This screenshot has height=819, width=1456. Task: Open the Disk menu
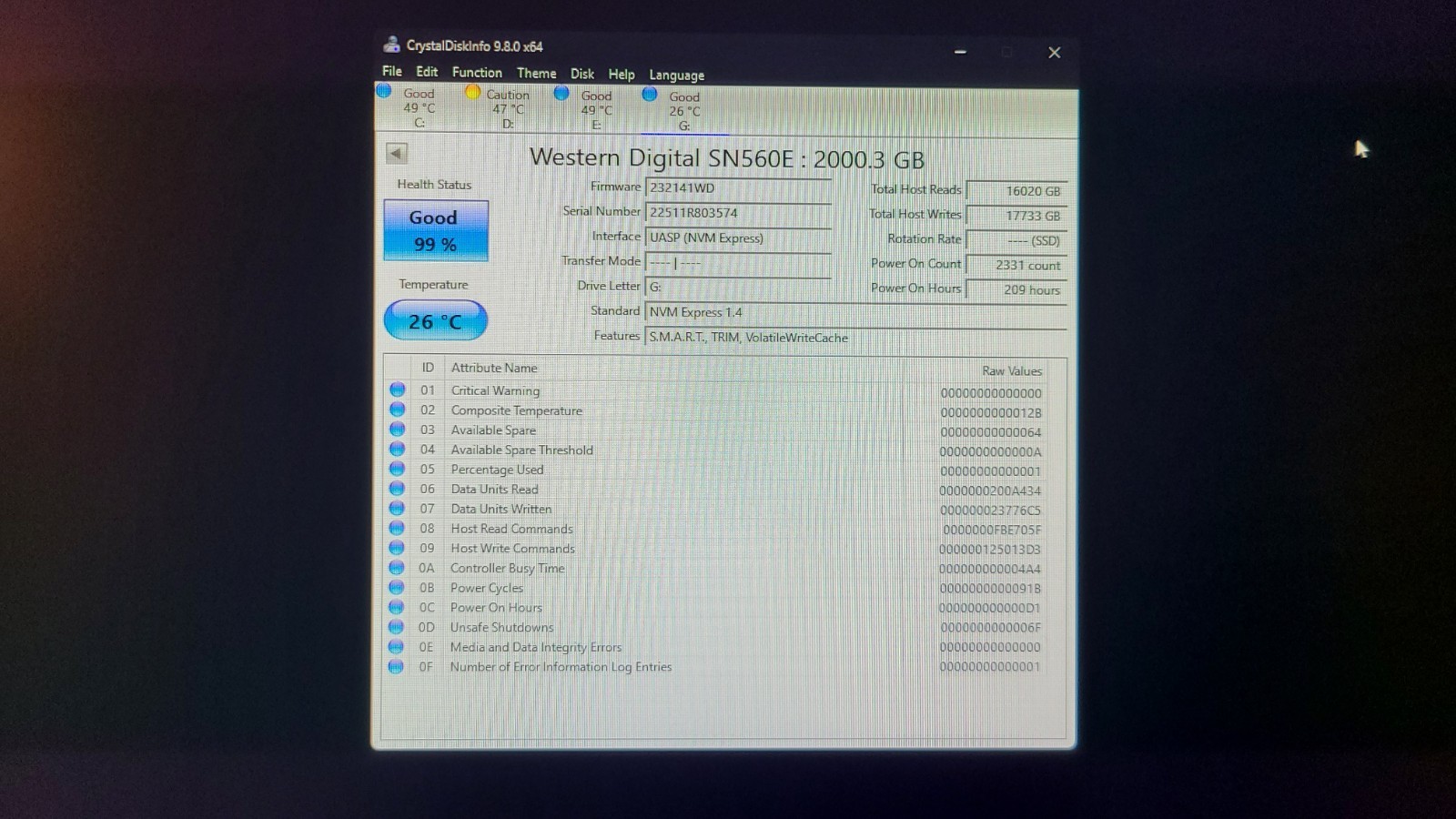[x=582, y=74]
